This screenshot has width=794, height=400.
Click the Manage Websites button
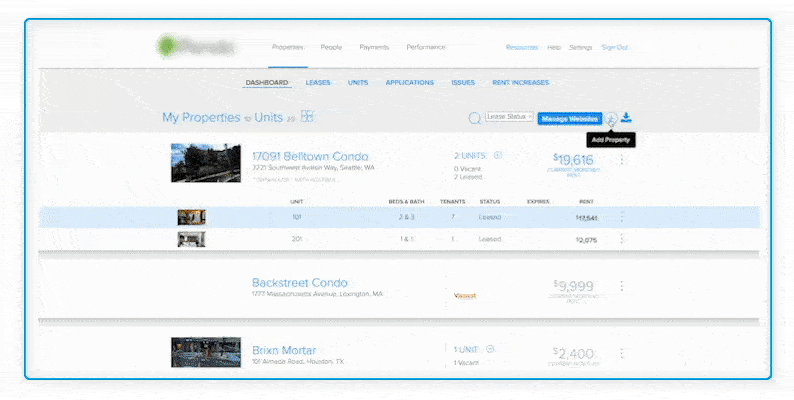(570, 119)
